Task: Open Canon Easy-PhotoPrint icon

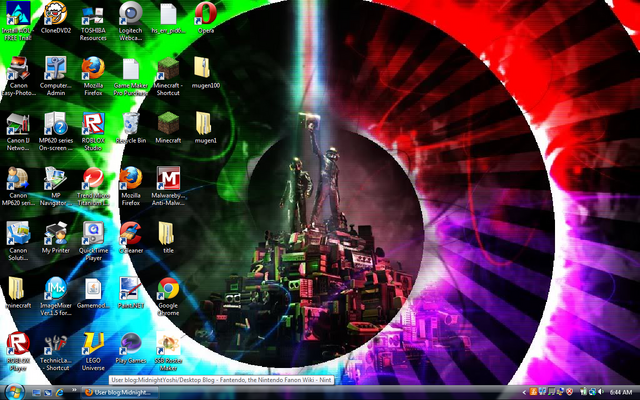Action: click(18, 76)
